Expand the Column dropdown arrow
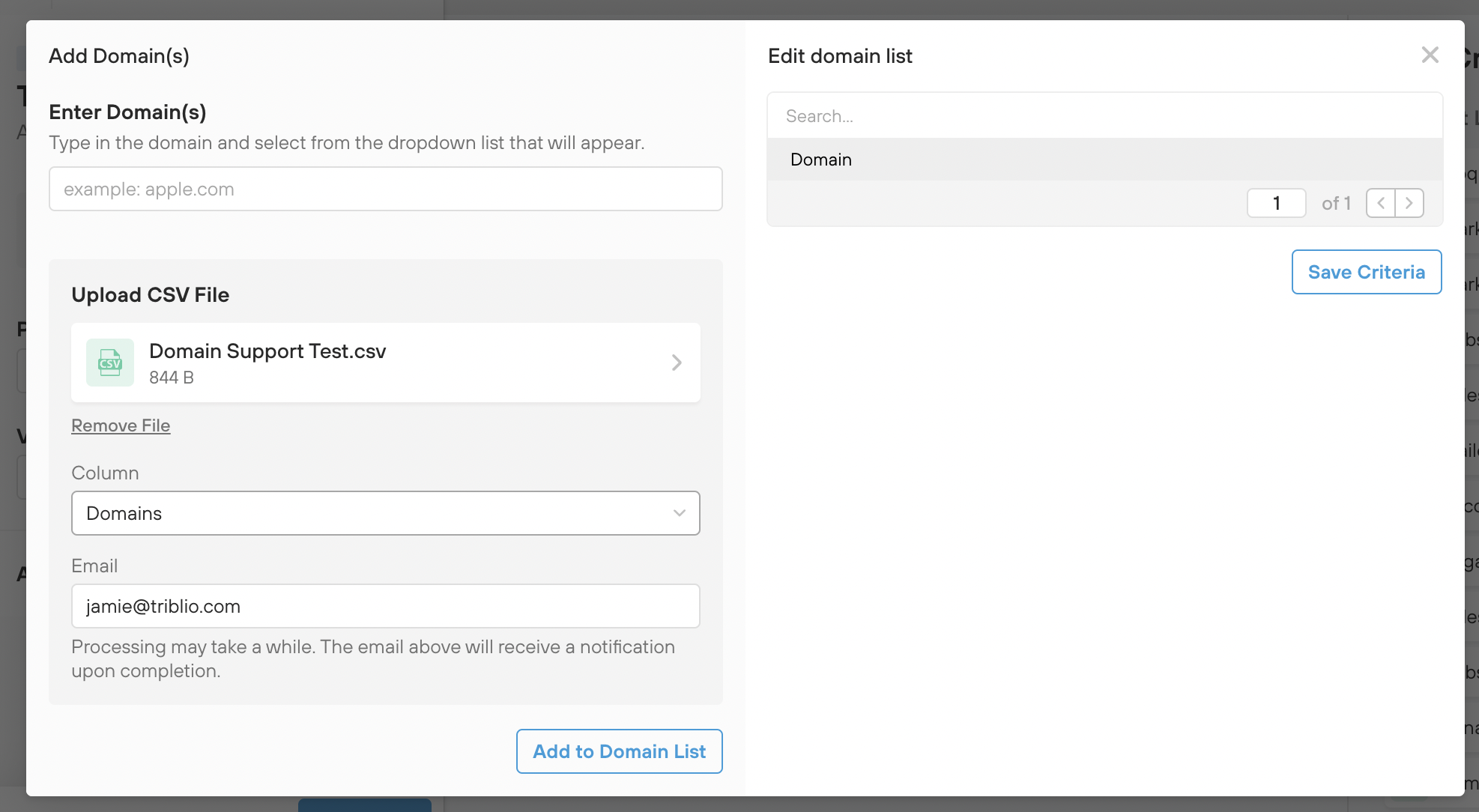This screenshot has width=1479, height=812. click(679, 513)
